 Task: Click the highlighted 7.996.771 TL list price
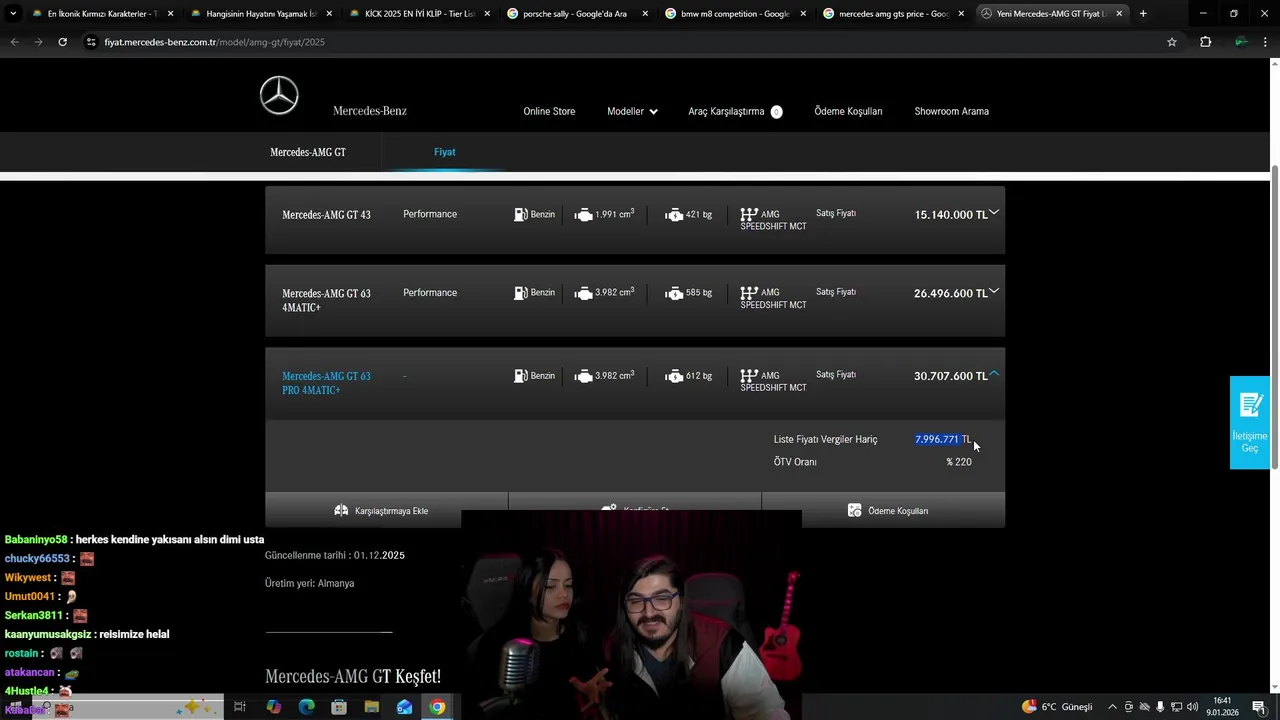click(x=943, y=439)
